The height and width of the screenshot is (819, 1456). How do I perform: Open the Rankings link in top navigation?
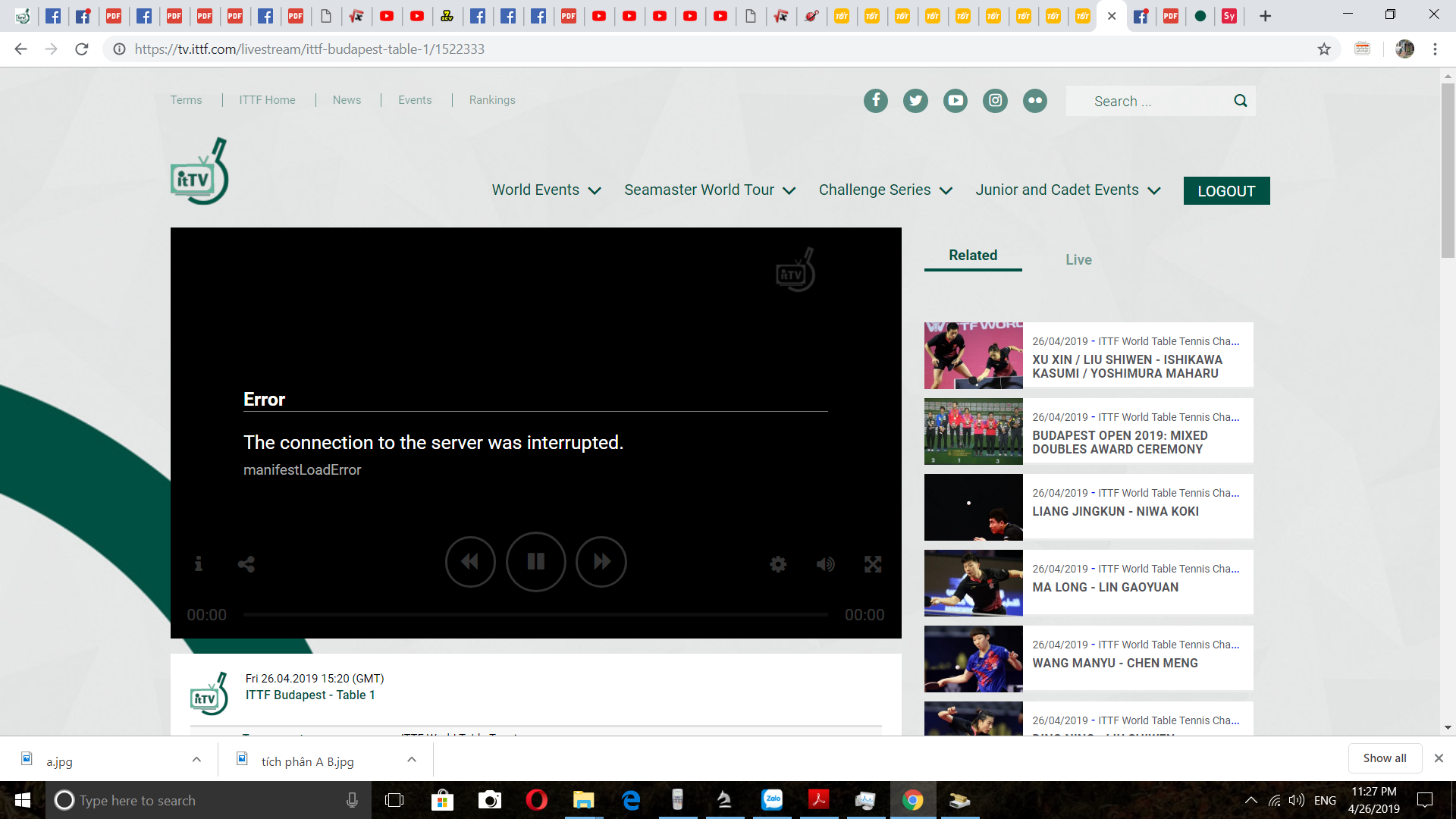(x=491, y=100)
